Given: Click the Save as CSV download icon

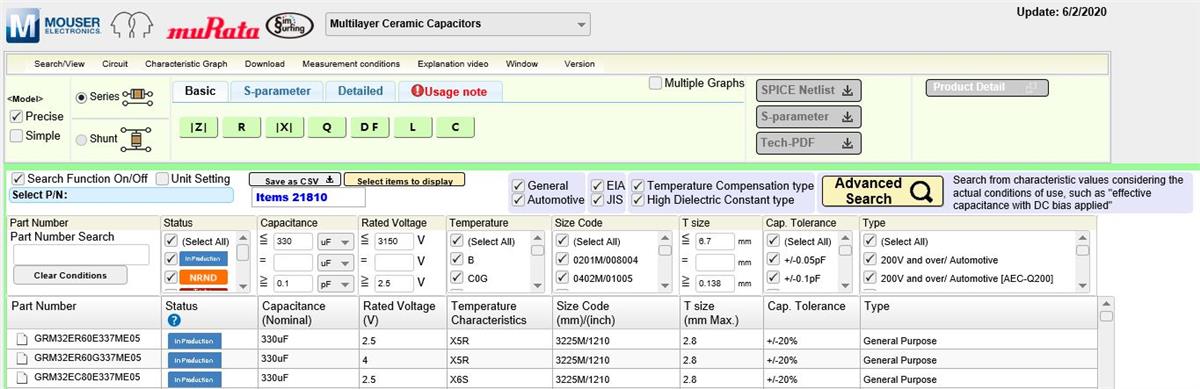Looking at the screenshot, I should 330,181.
